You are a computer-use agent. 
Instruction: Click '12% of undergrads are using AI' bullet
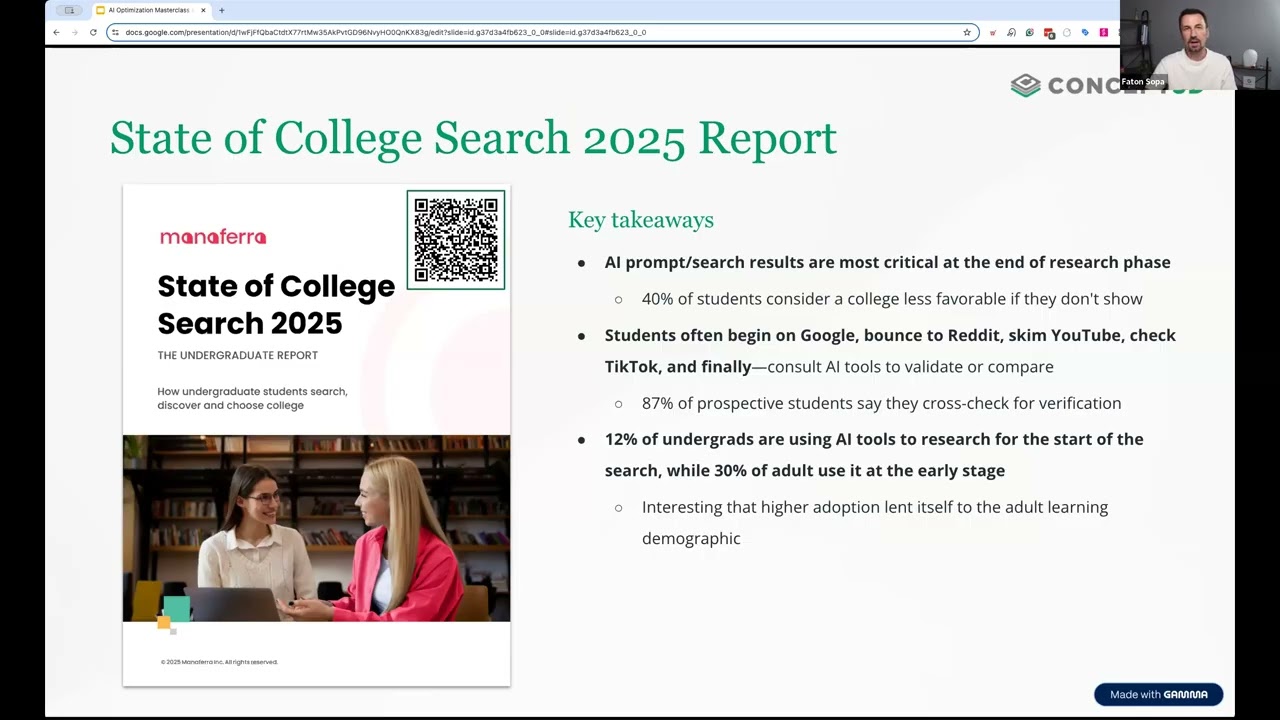click(x=874, y=455)
